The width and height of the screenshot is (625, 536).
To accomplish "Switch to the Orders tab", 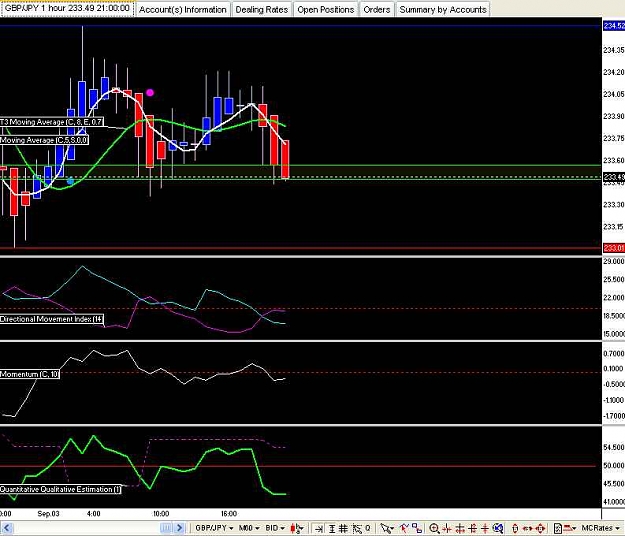I will 377,10.
